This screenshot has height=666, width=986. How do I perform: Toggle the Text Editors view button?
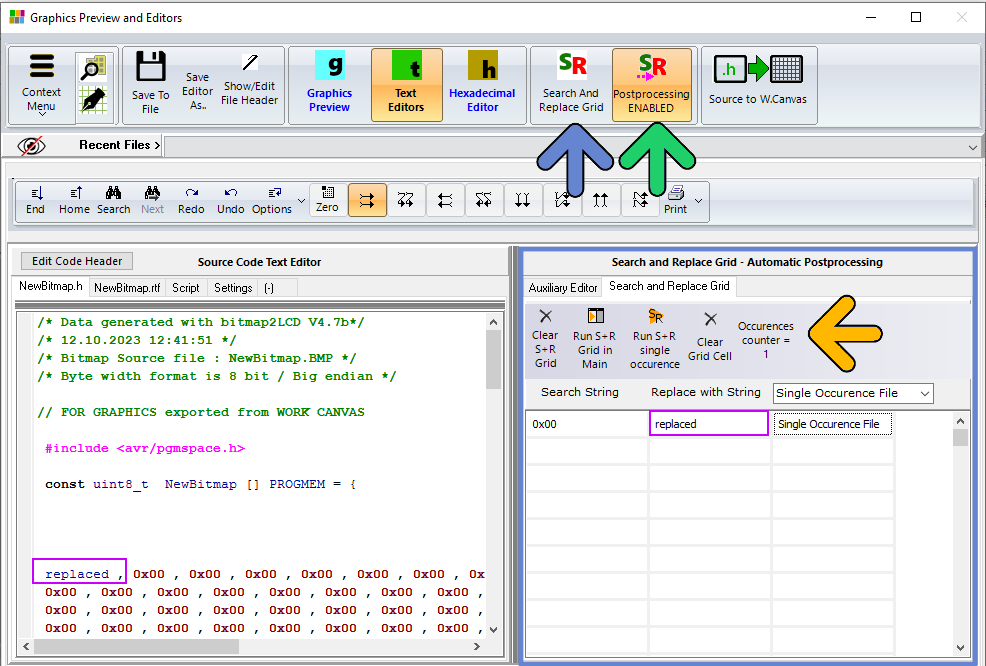pos(406,84)
